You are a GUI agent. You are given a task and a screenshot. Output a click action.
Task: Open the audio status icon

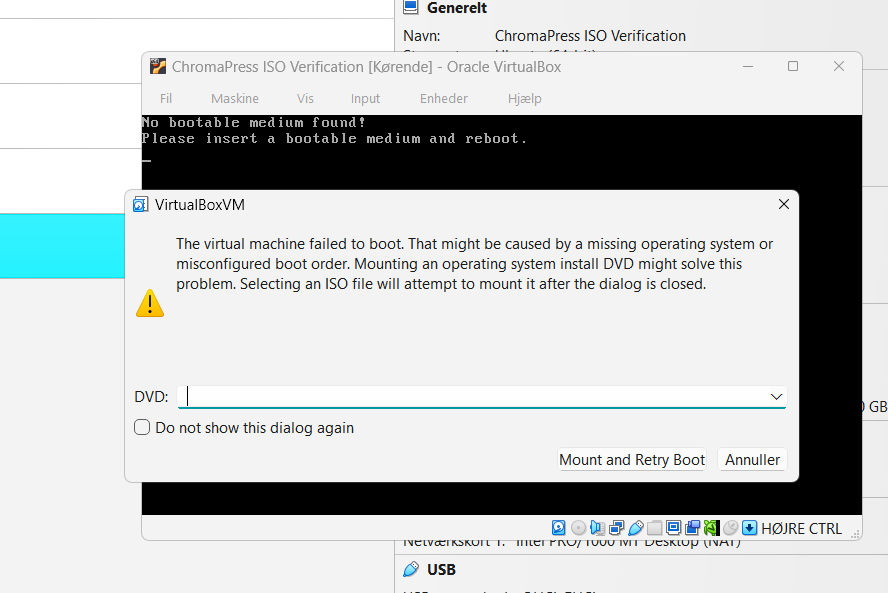[x=597, y=528]
